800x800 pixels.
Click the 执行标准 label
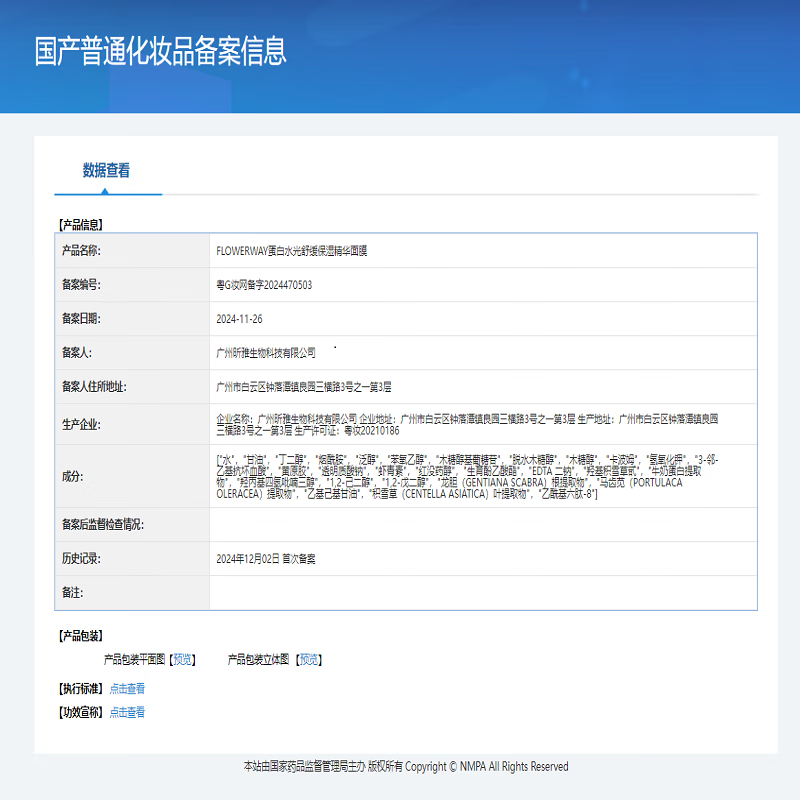click(81, 689)
